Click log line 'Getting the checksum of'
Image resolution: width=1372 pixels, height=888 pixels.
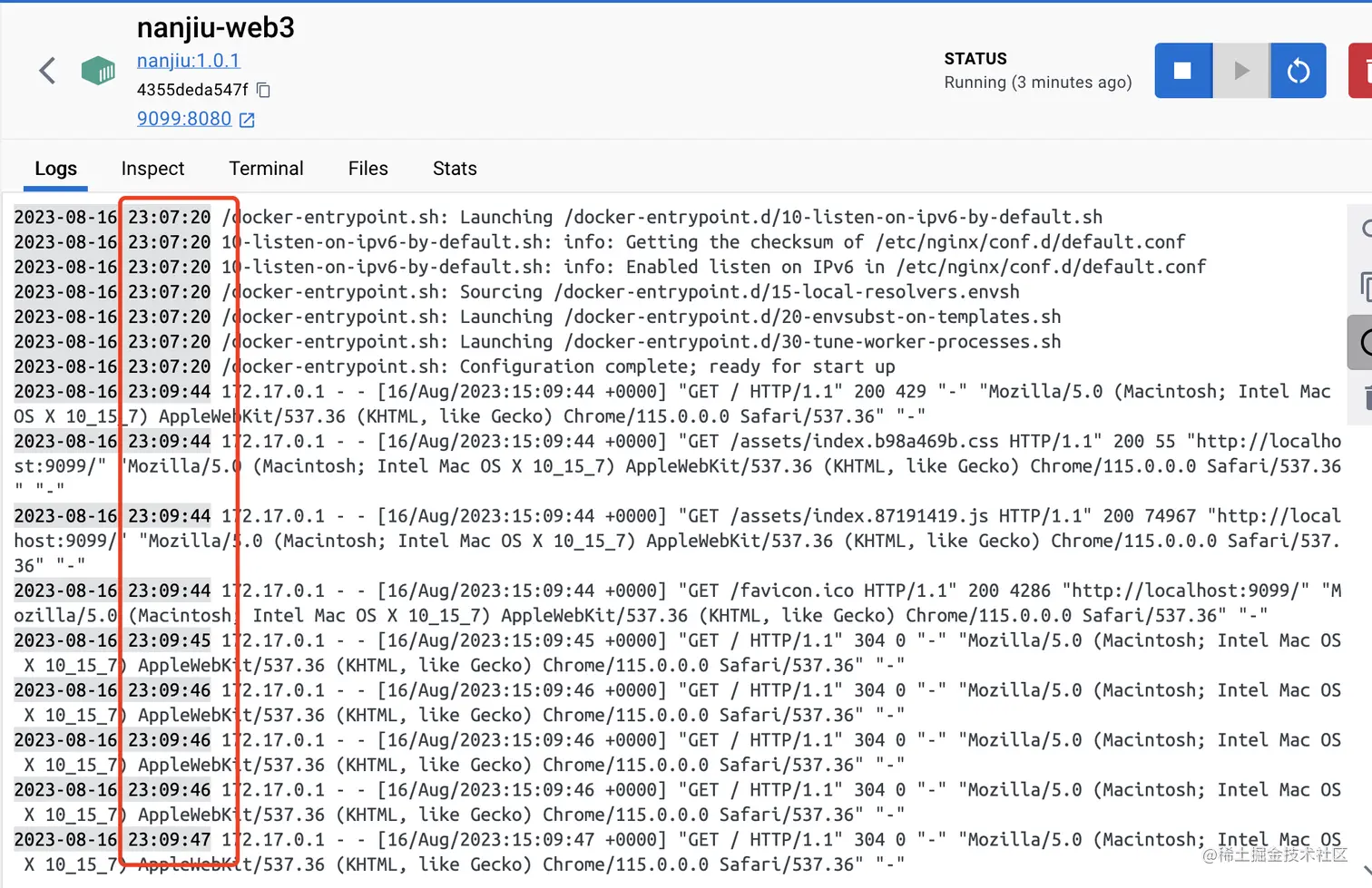tap(600, 242)
